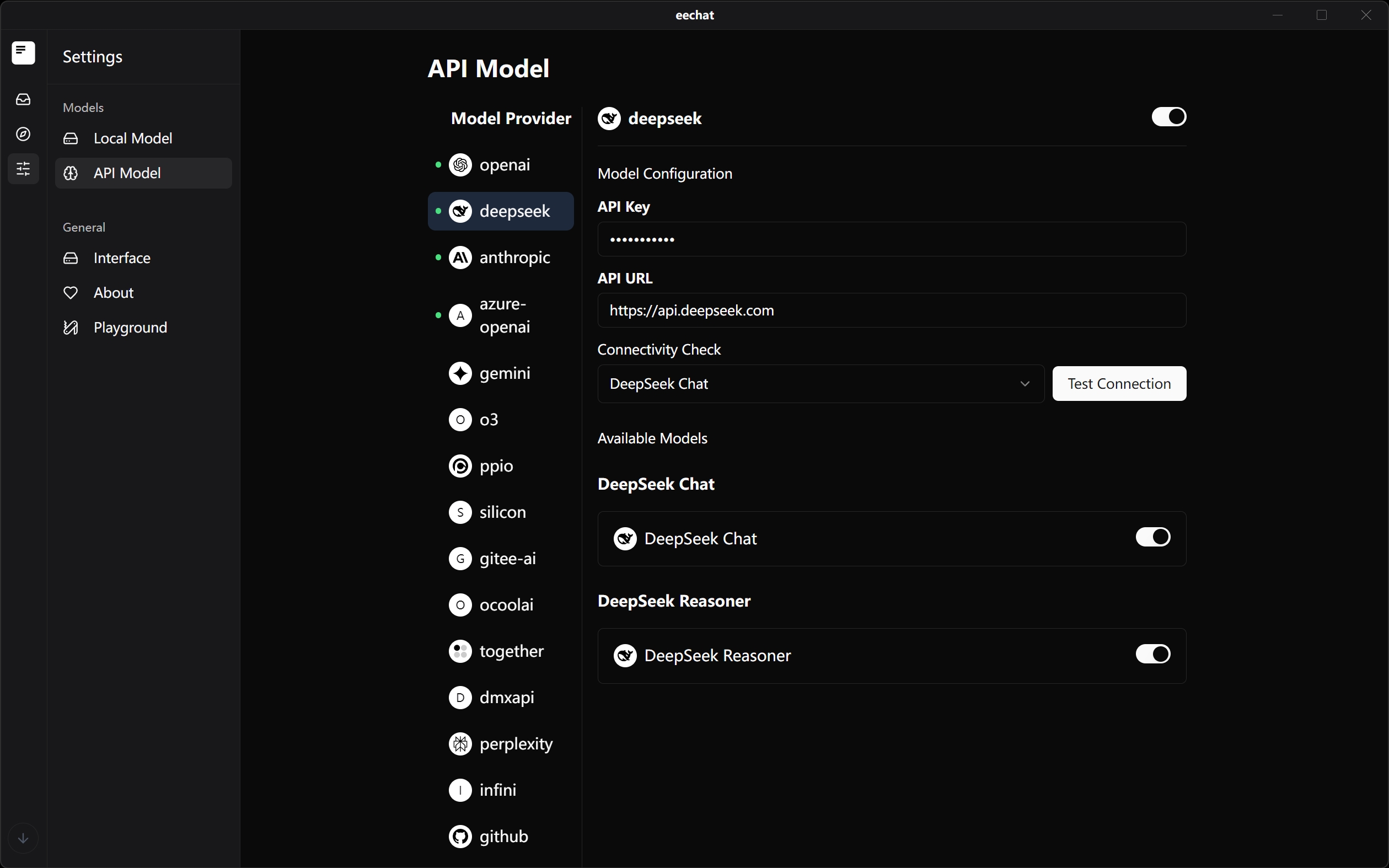This screenshot has width=1389, height=868.
Task: Open the Local Model settings page
Action: coord(132,138)
